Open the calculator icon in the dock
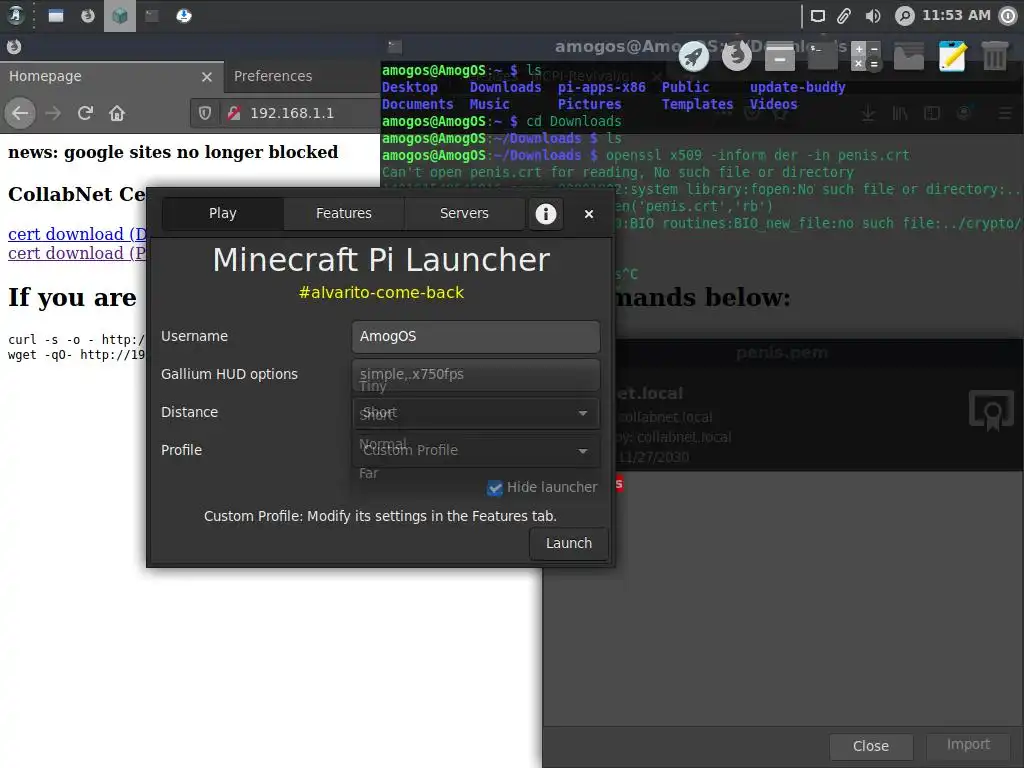 (866, 56)
